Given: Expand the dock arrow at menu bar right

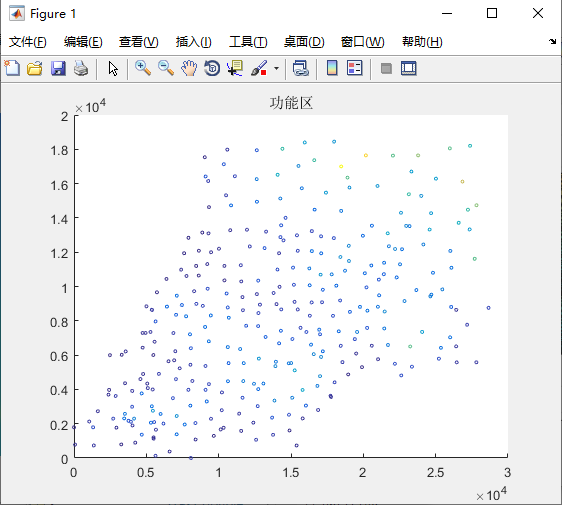Looking at the screenshot, I should coord(552,42).
